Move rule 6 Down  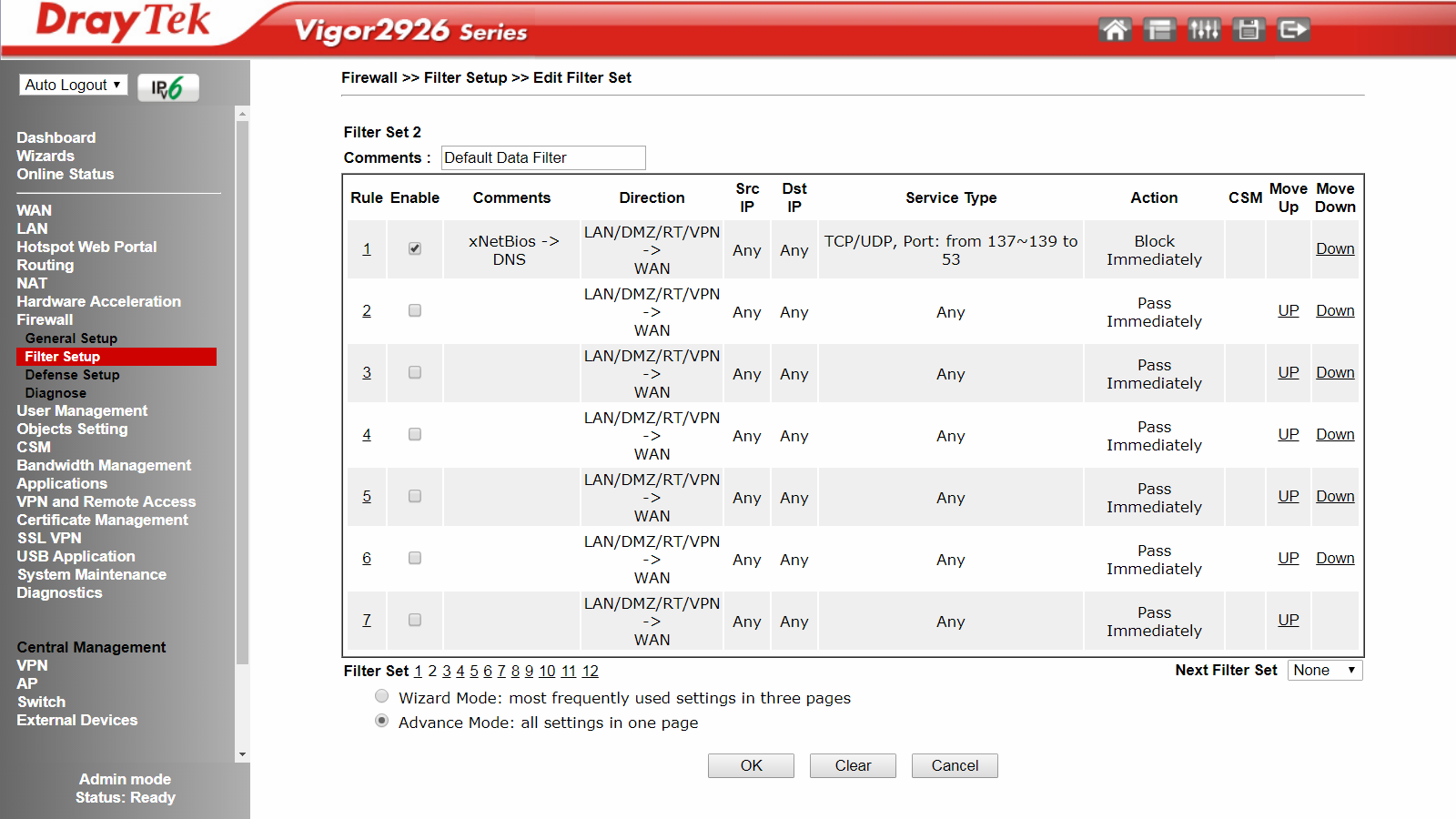coord(1335,558)
